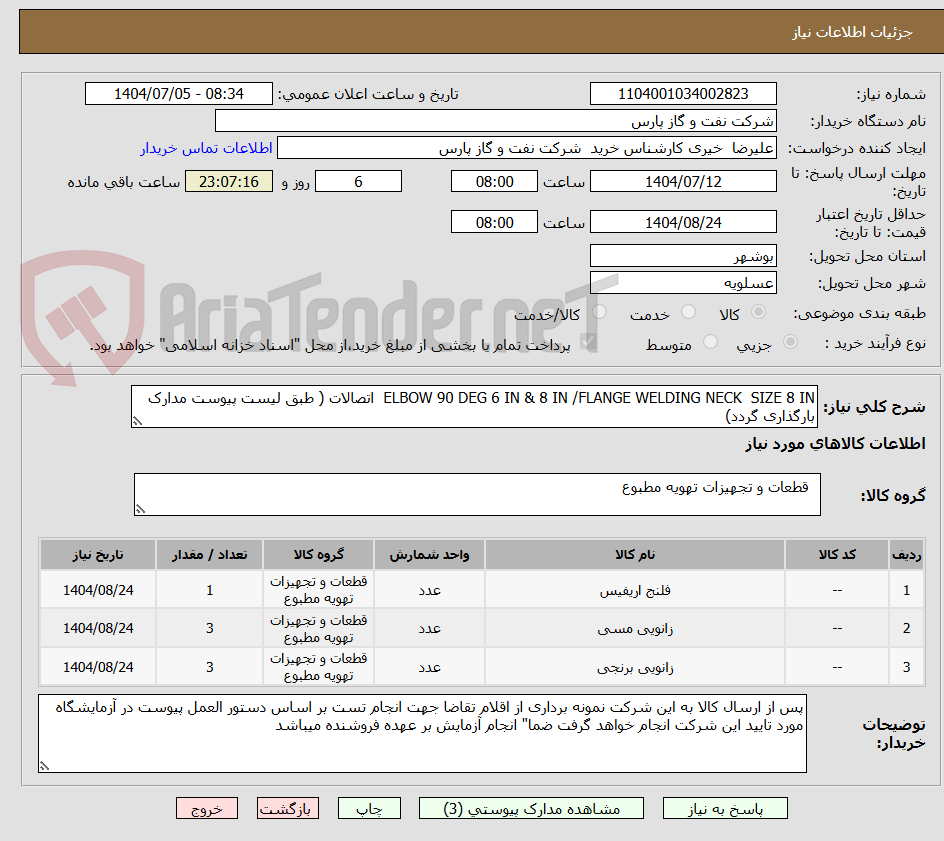944x841 pixels.
Task: Select the متوسط purchase type radio
Action: (710, 341)
